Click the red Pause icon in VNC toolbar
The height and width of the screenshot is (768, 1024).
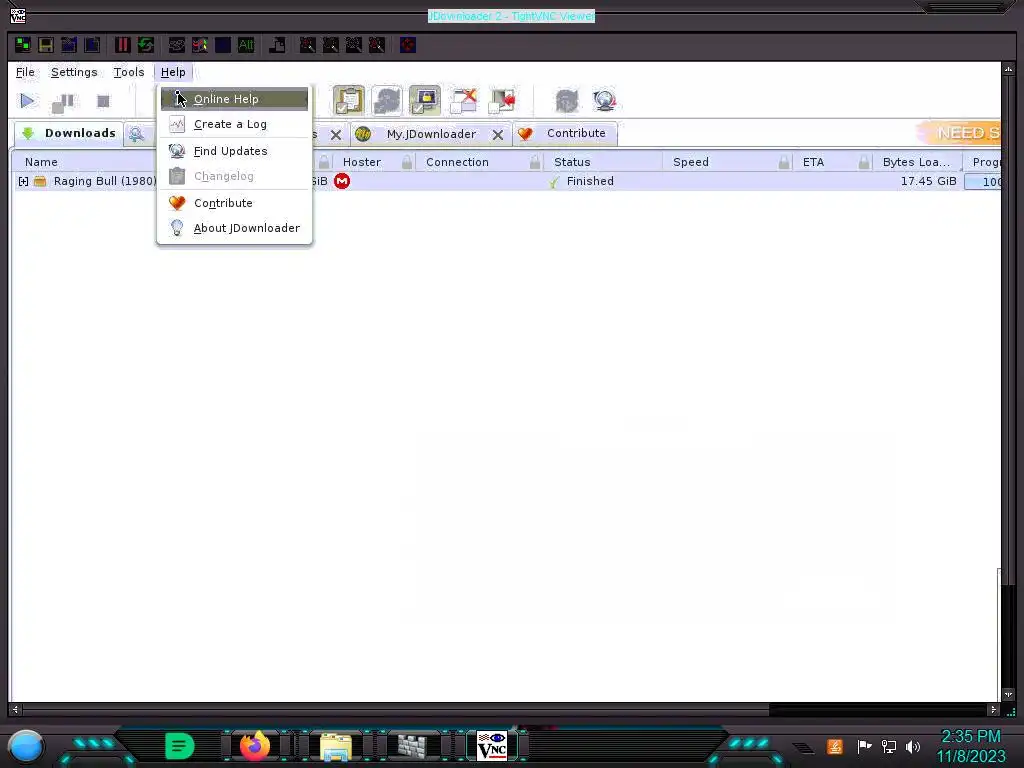click(122, 45)
